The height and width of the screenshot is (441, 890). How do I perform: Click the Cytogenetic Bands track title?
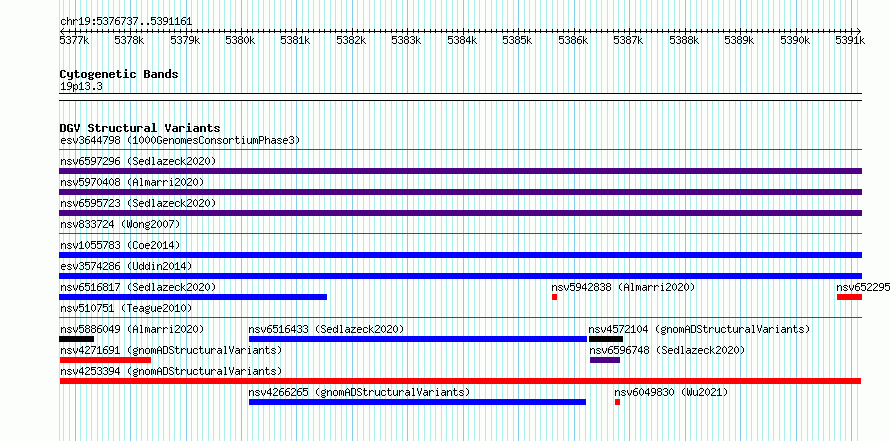(x=119, y=74)
